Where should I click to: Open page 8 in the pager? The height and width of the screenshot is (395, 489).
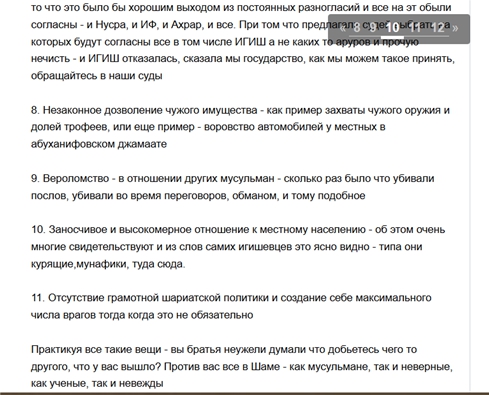356,27
